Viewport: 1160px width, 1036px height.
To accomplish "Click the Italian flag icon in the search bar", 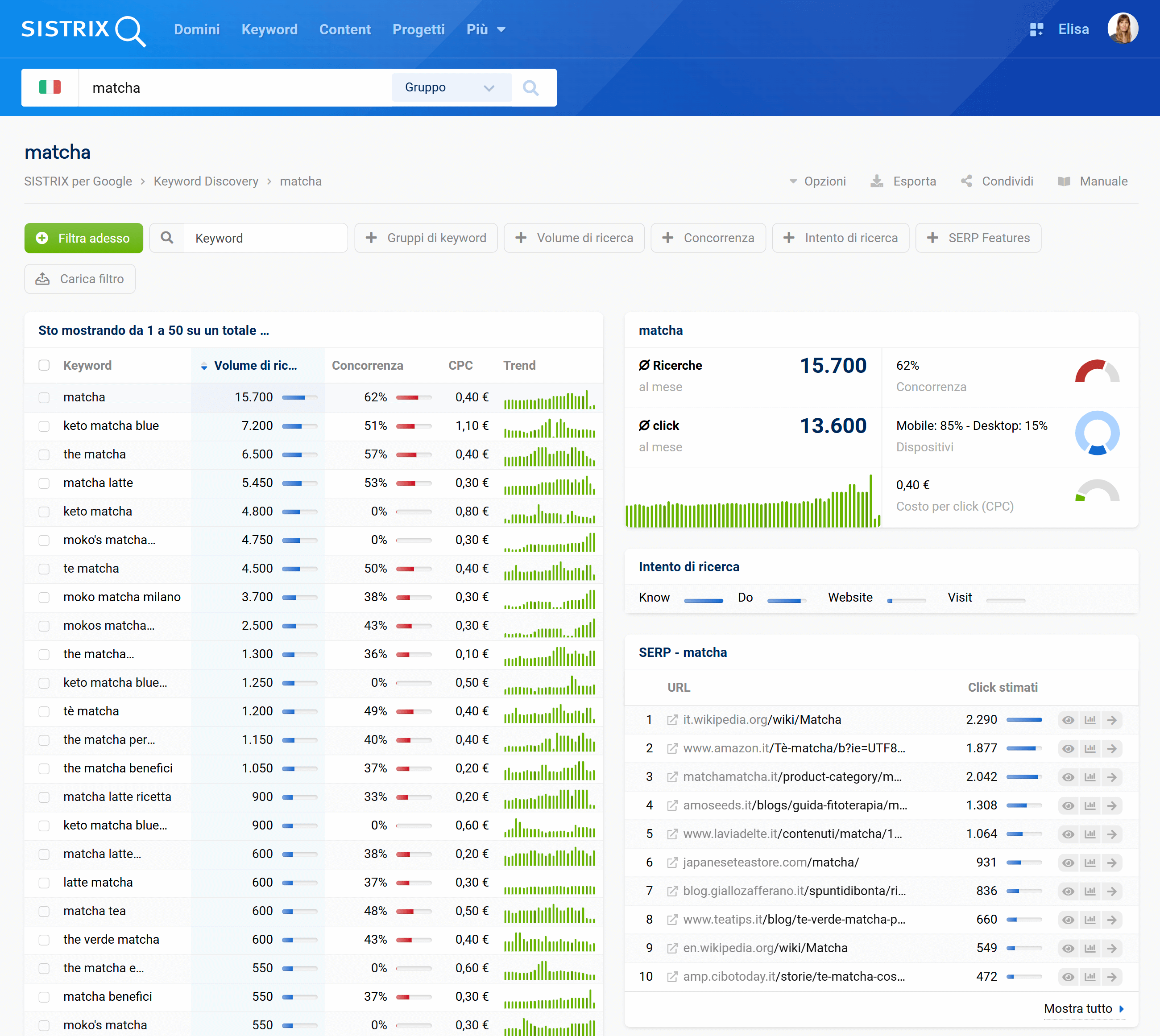I will click(50, 87).
